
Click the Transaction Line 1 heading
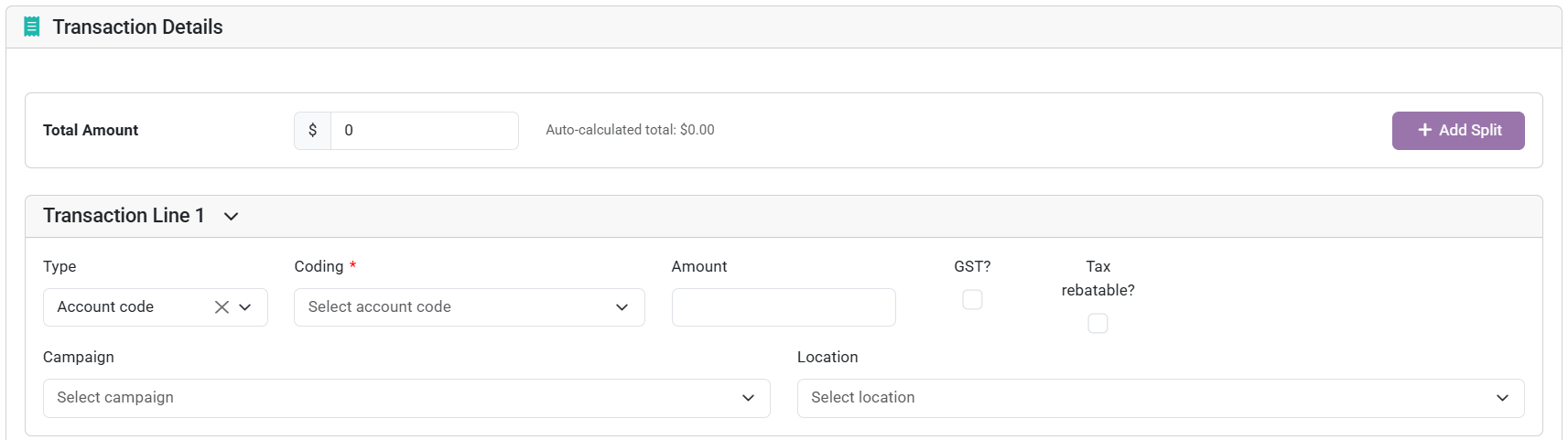point(124,216)
